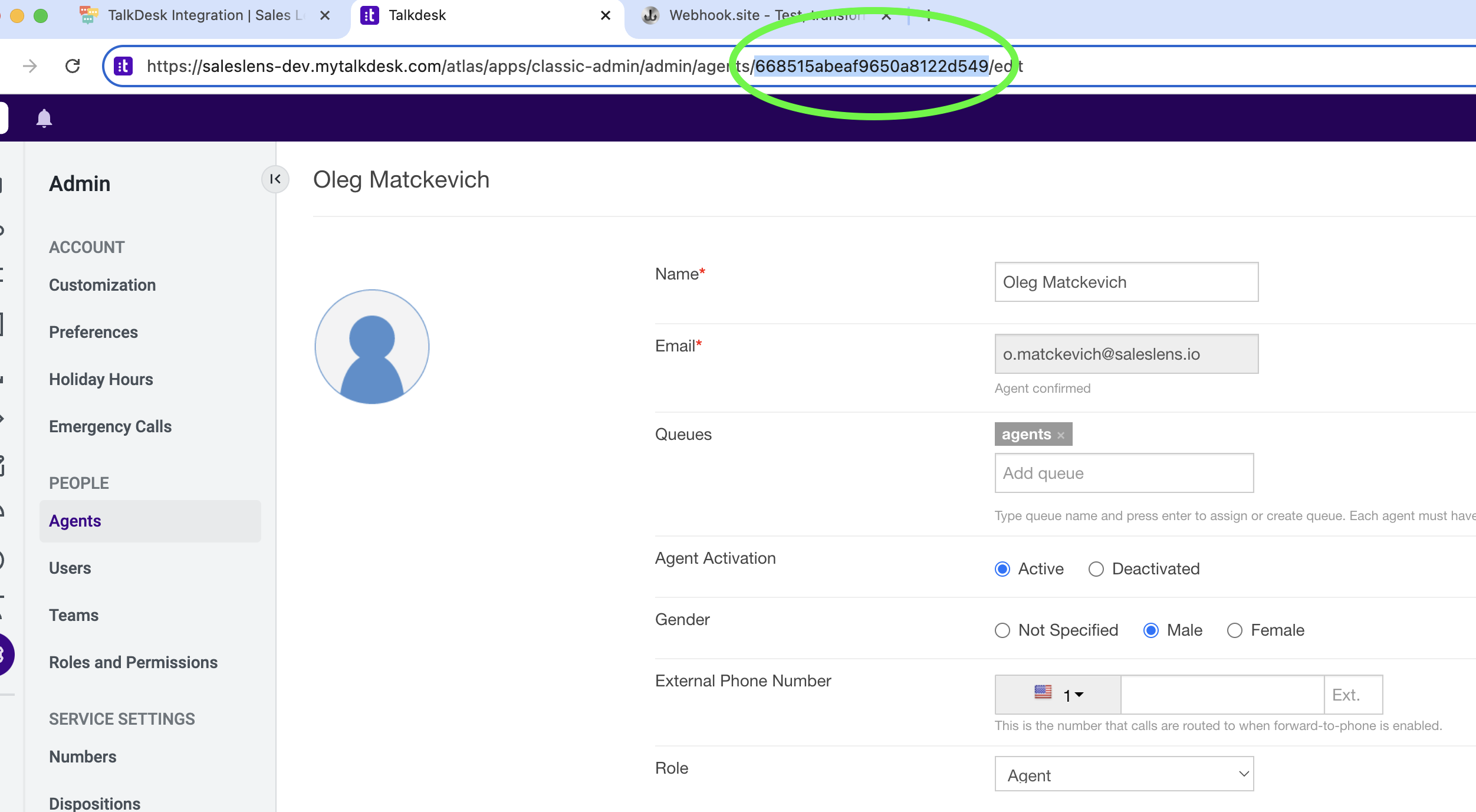Select Not Specified gender option
The width and height of the screenshot is (1476, 812).
(1002, 630)
